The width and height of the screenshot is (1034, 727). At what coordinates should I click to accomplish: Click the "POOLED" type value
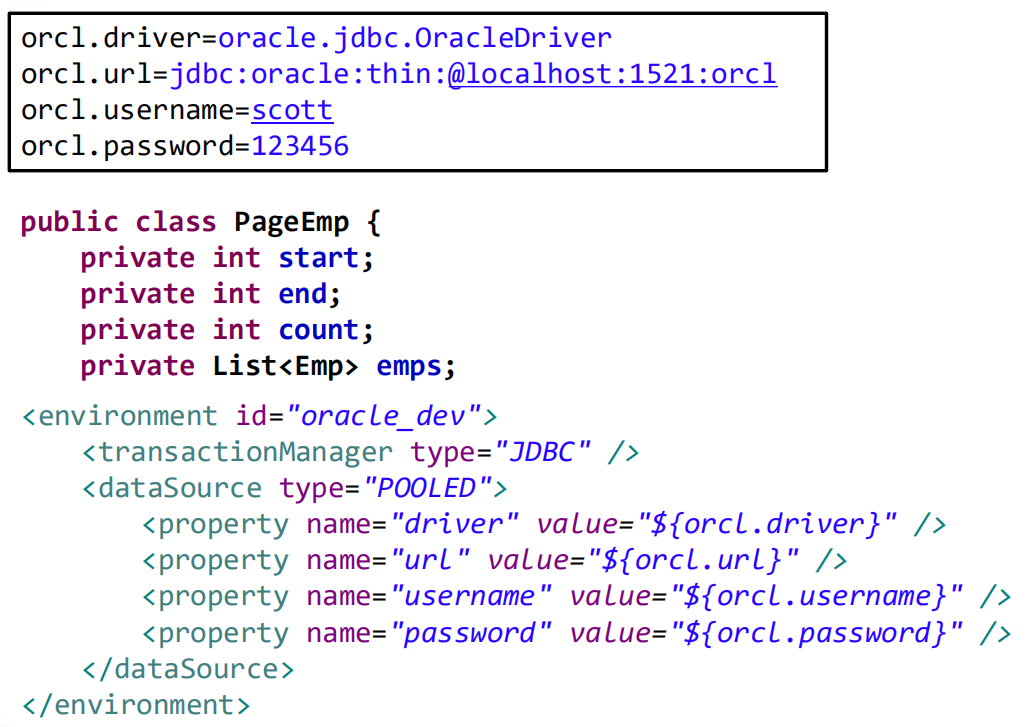click(427, 489)
